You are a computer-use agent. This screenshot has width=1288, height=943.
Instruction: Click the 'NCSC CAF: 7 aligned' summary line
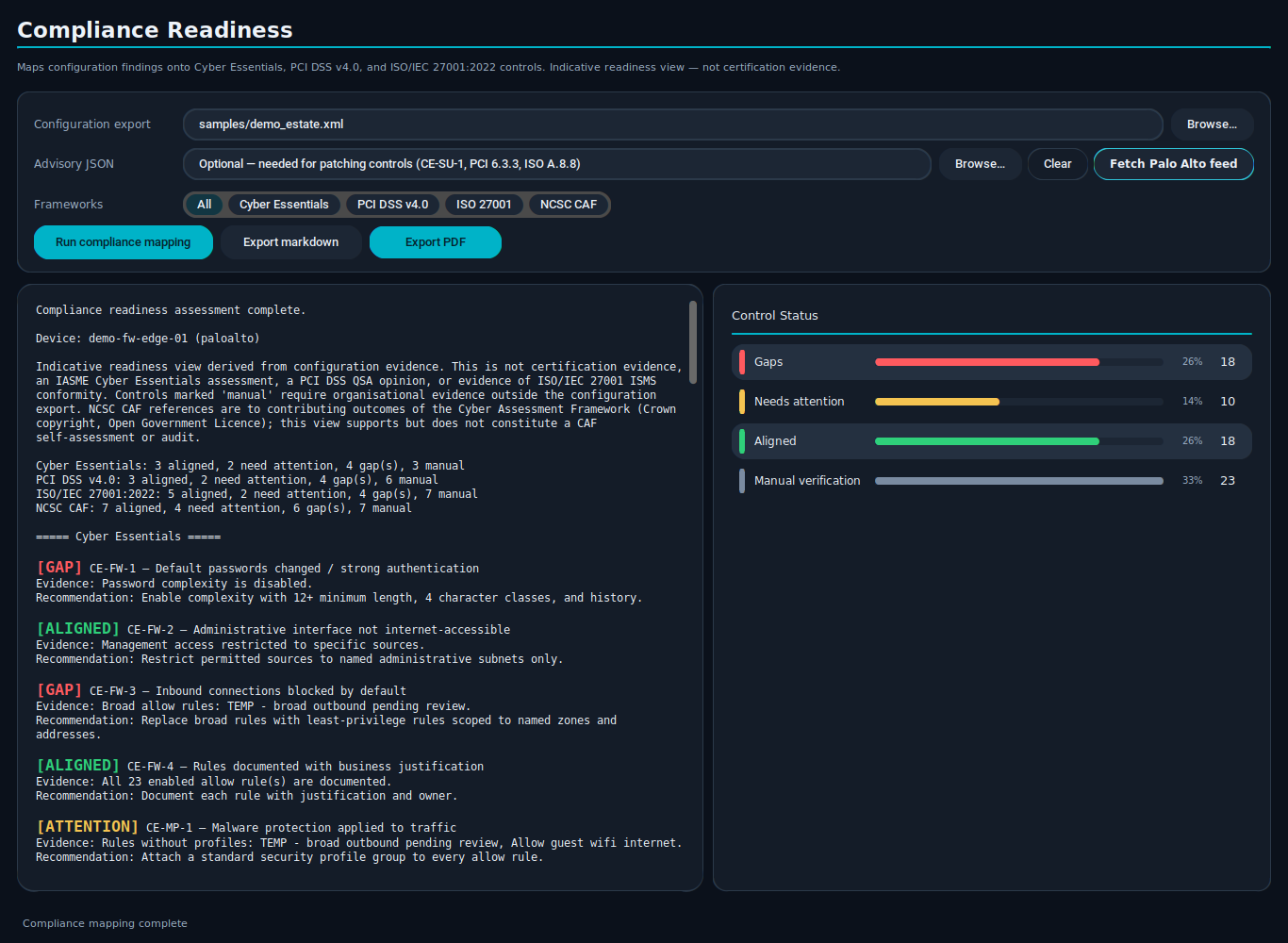pos(223,508)
